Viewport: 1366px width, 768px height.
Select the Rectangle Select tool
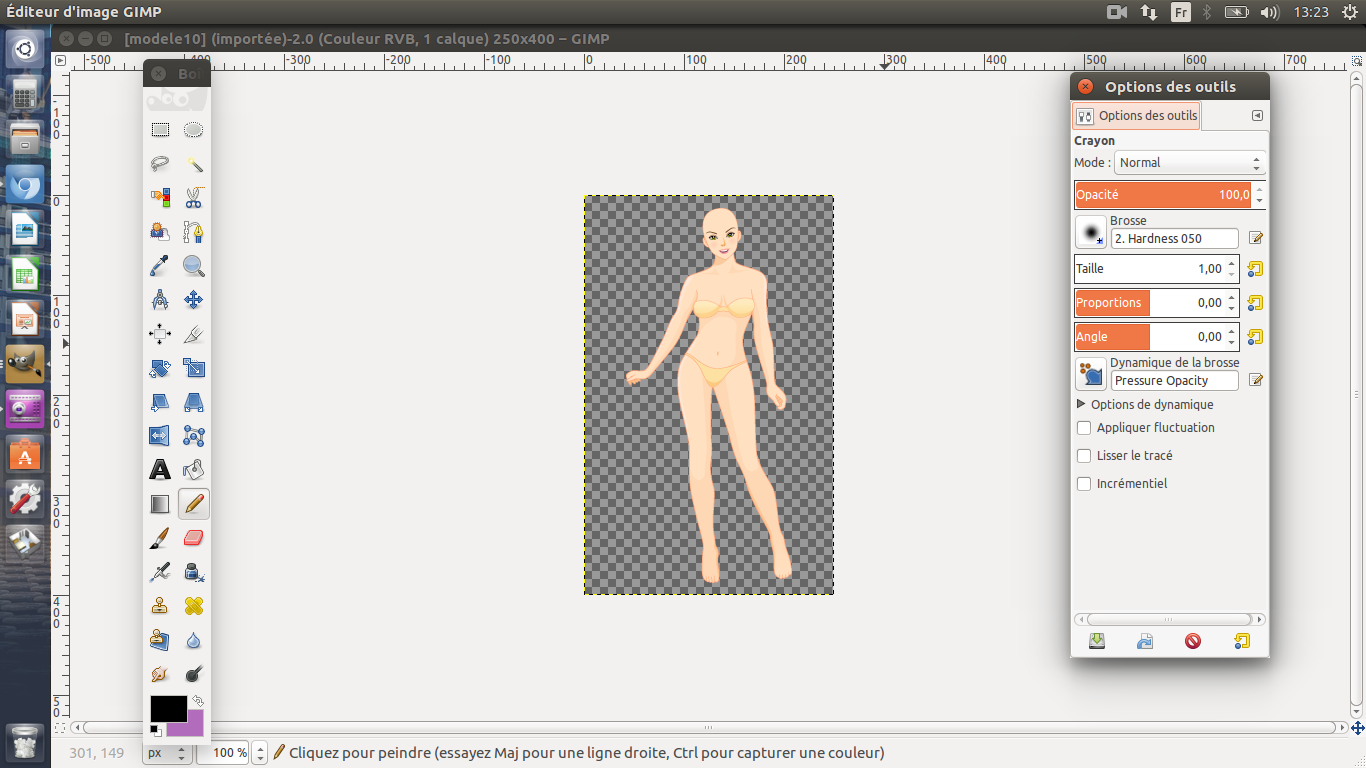click(x=160, y=130)
